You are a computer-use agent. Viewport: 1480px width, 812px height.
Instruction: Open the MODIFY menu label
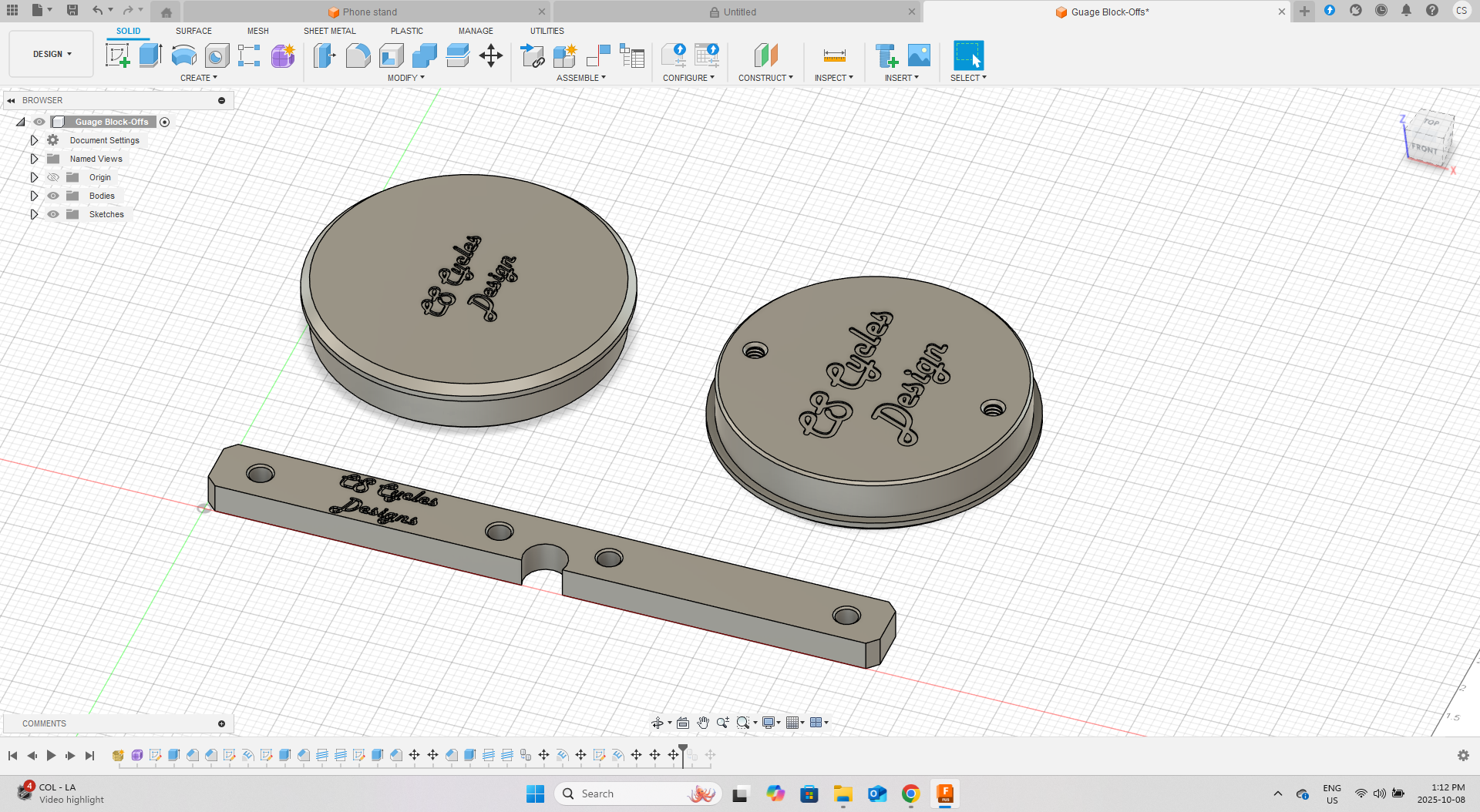tap(405, 78)
